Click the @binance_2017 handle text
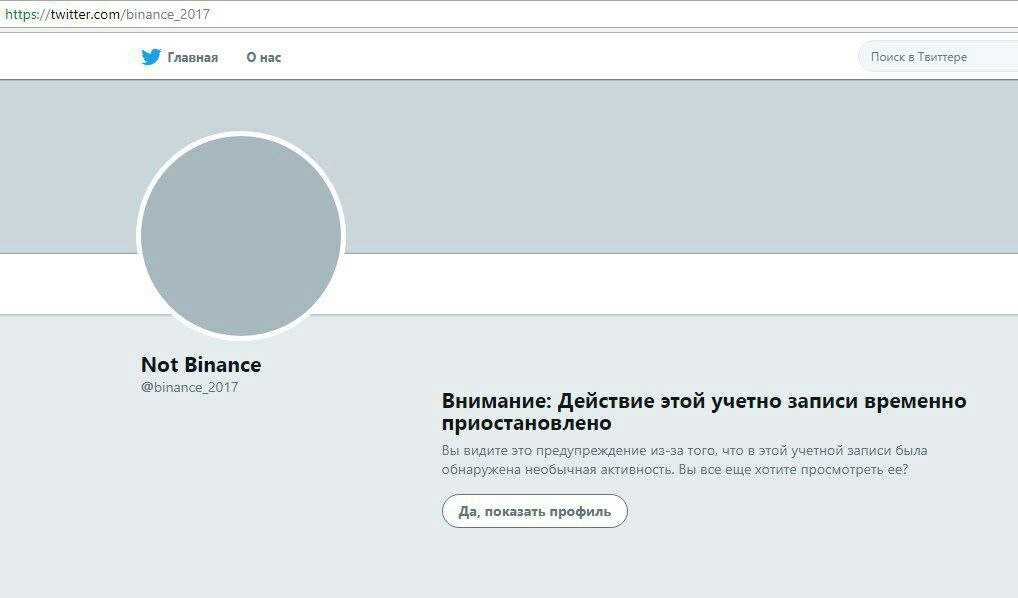This screenshot has height=598, width=1018. tap(190, 387)
